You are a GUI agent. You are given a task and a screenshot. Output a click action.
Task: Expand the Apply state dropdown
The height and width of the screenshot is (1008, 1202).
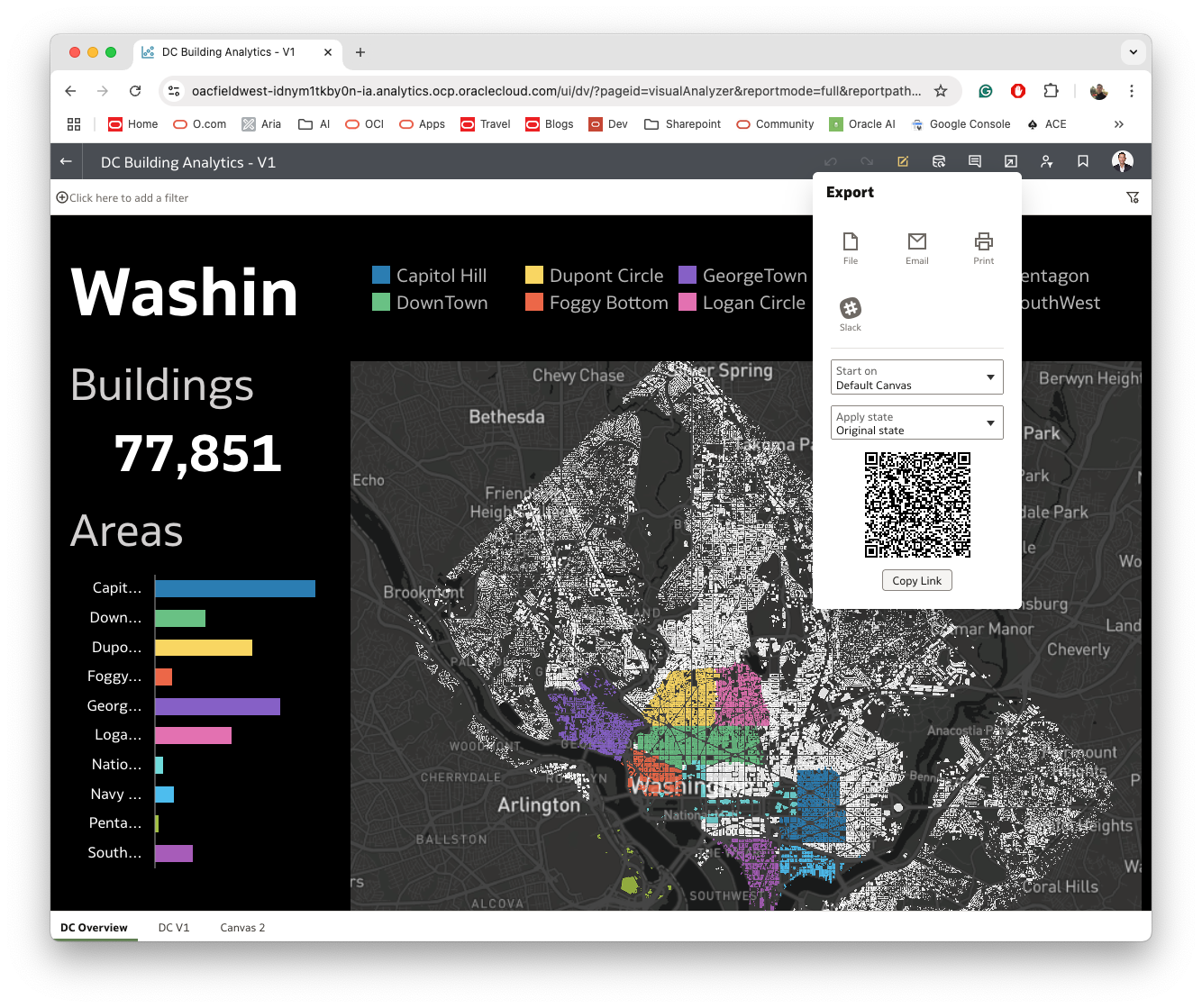coord(917,422)
